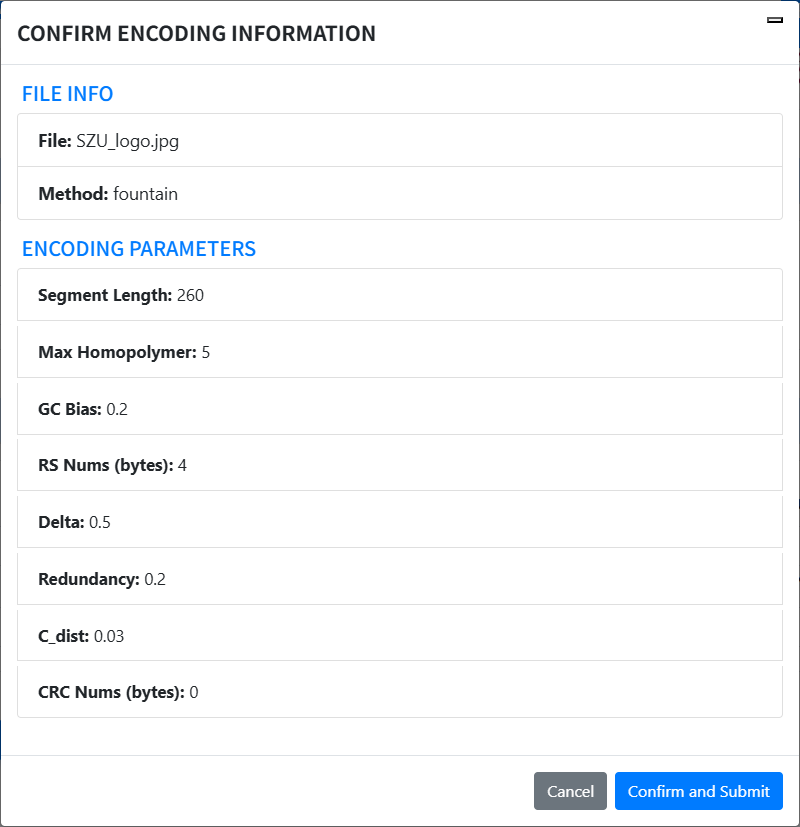The width and height of the screenshot is (800, 827).
Task: Click the FILE INFO section heading
Action: [x=68, y=94]
